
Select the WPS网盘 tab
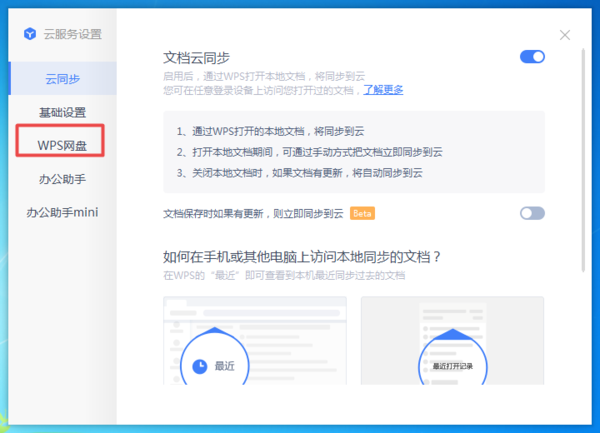point(62,145)
